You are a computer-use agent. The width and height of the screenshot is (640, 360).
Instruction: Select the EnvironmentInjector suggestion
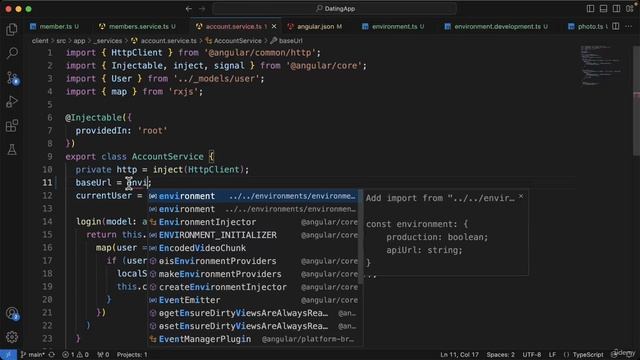point(253,222)
